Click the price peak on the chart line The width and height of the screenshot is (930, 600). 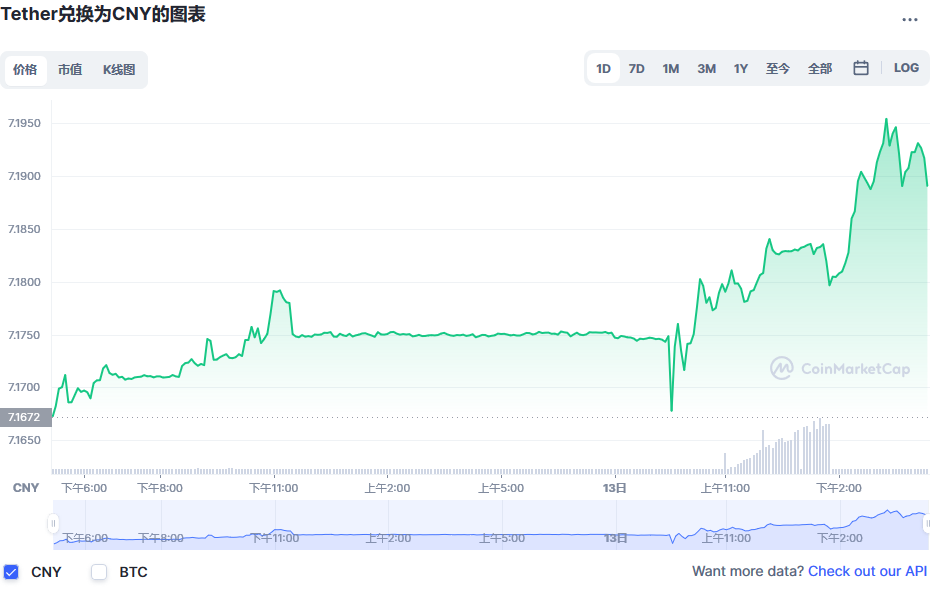(887, 120)
